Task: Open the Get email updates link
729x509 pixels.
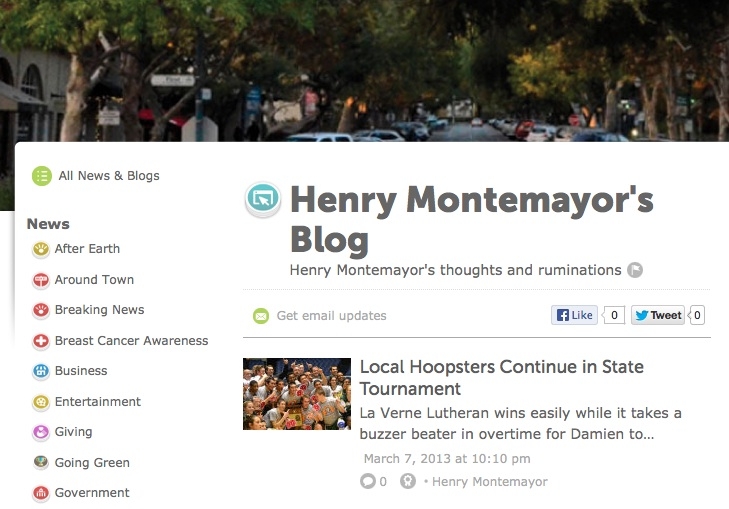Action: click(331, 316)
